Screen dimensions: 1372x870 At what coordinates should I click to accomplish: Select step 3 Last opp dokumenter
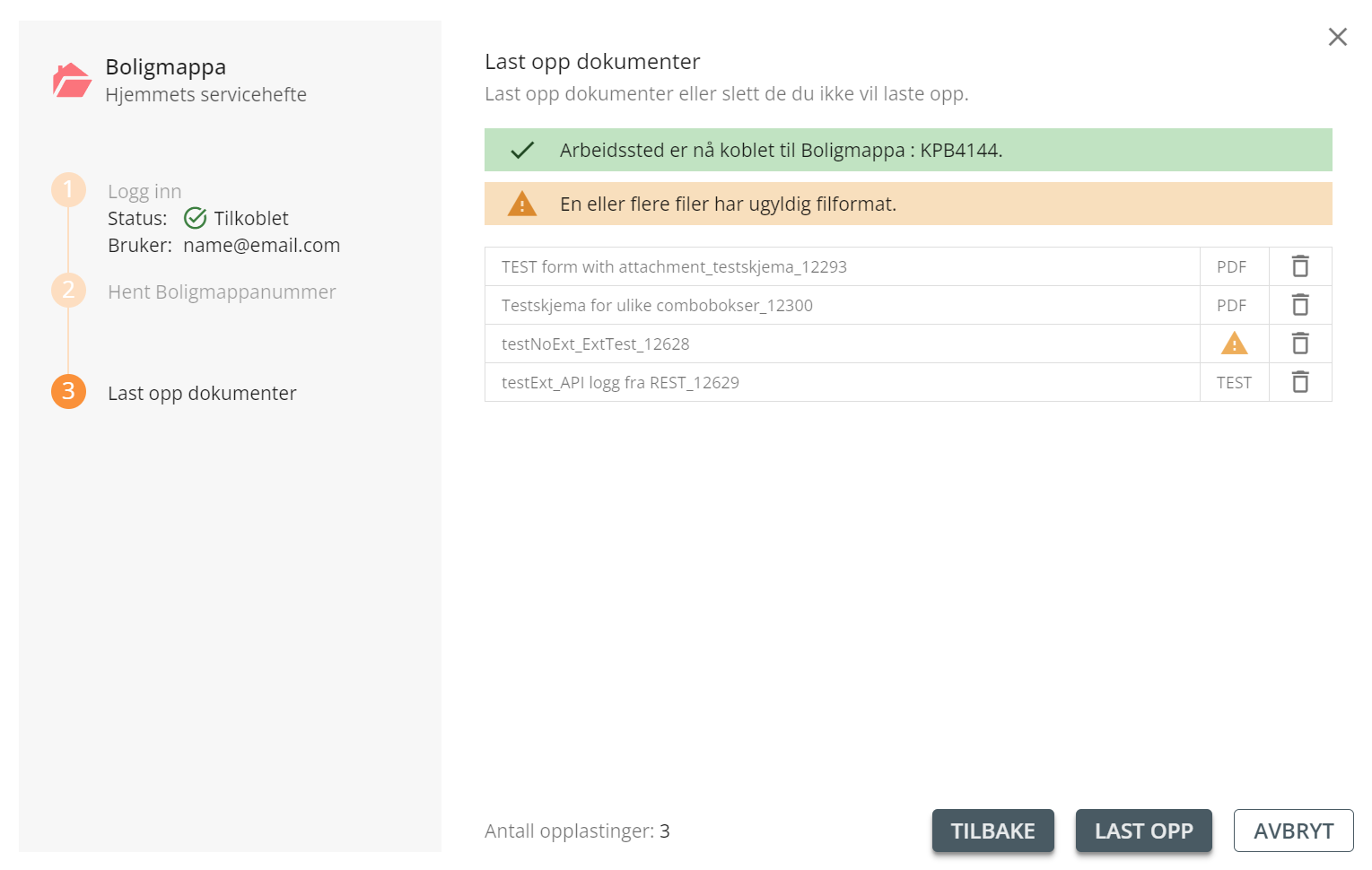[202, 393]
